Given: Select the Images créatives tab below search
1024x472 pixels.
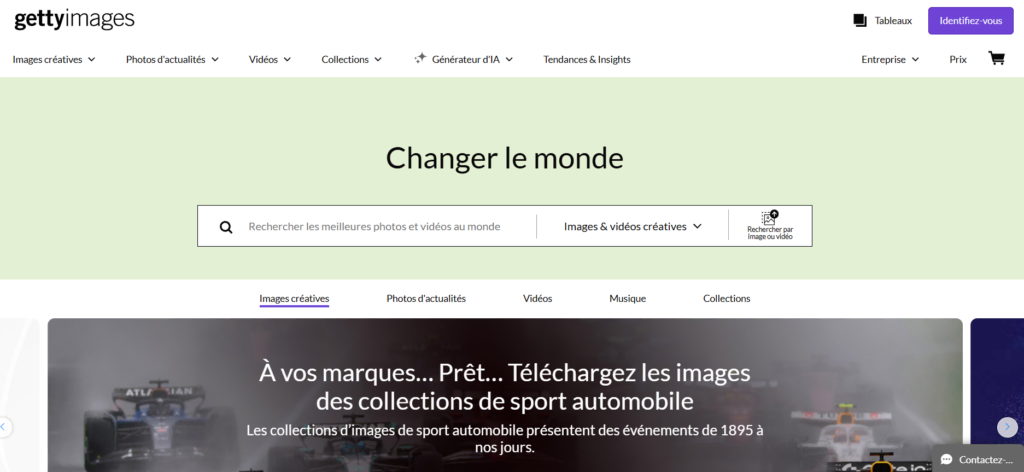Looking at the screenshot, I should click(x=294, y=298).
